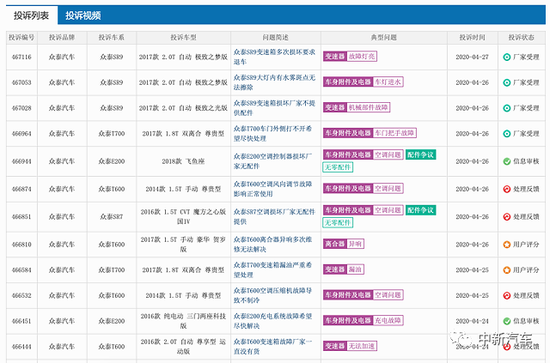Click green check icon for complaint 466944

pos(507,161)
